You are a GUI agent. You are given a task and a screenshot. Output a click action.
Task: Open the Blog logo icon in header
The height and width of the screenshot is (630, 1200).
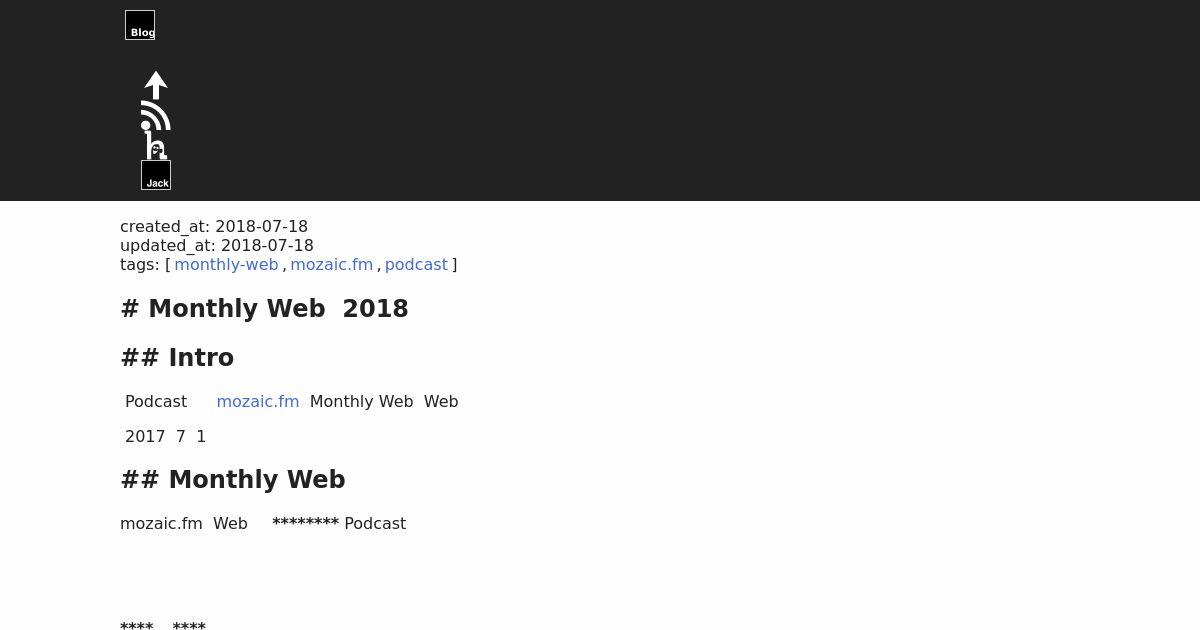pyautogui.click(x=140, y=25)
